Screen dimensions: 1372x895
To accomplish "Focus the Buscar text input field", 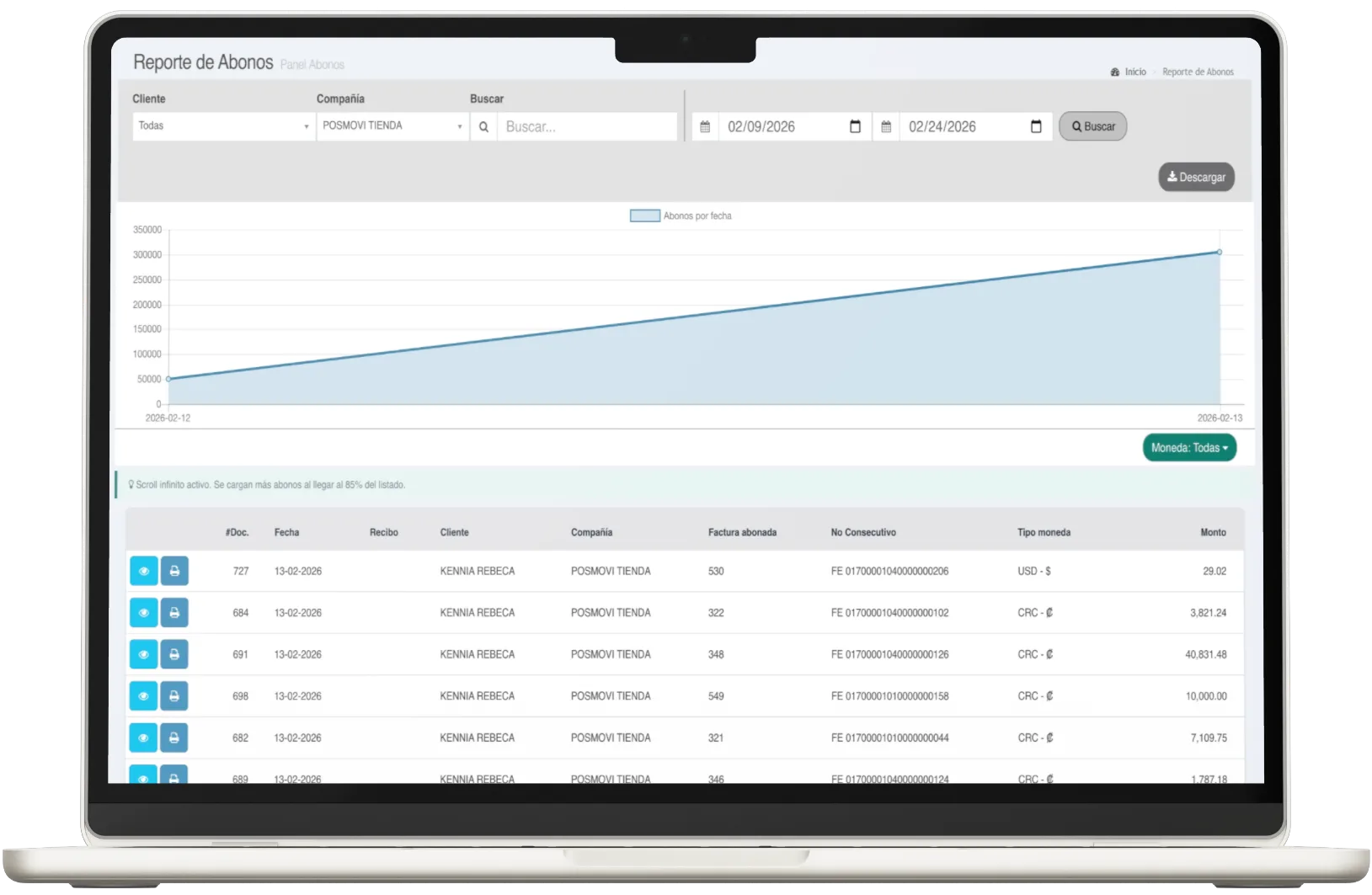I will (586, 127).
